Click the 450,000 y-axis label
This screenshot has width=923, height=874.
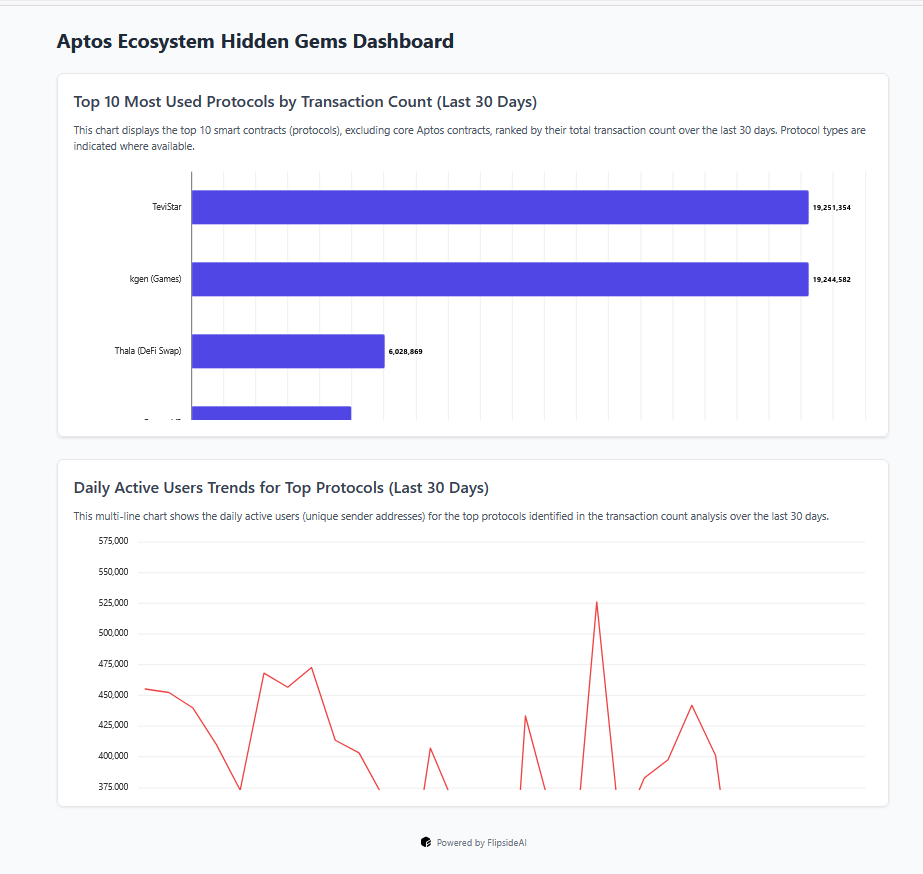point(113,694)
